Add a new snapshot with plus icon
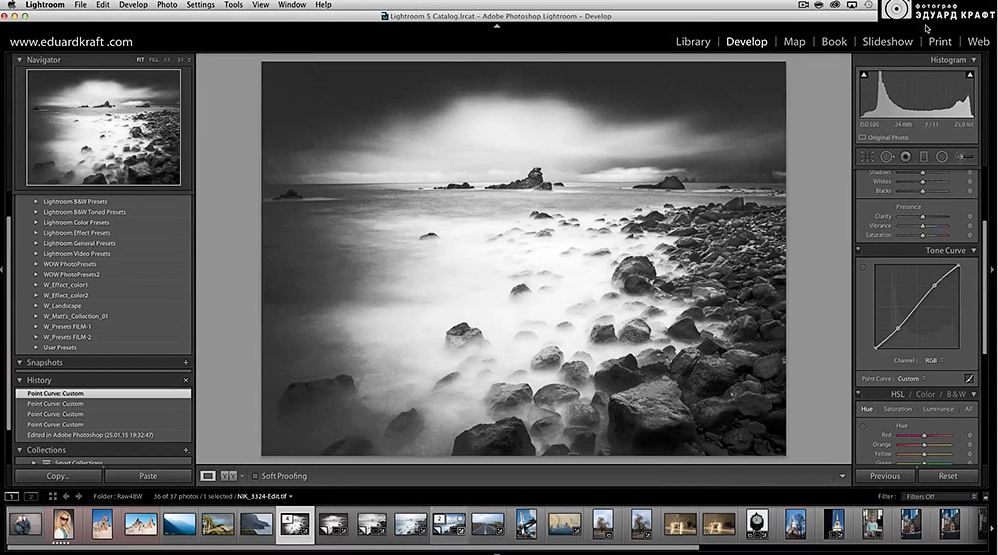 click(x=186, y=362)
